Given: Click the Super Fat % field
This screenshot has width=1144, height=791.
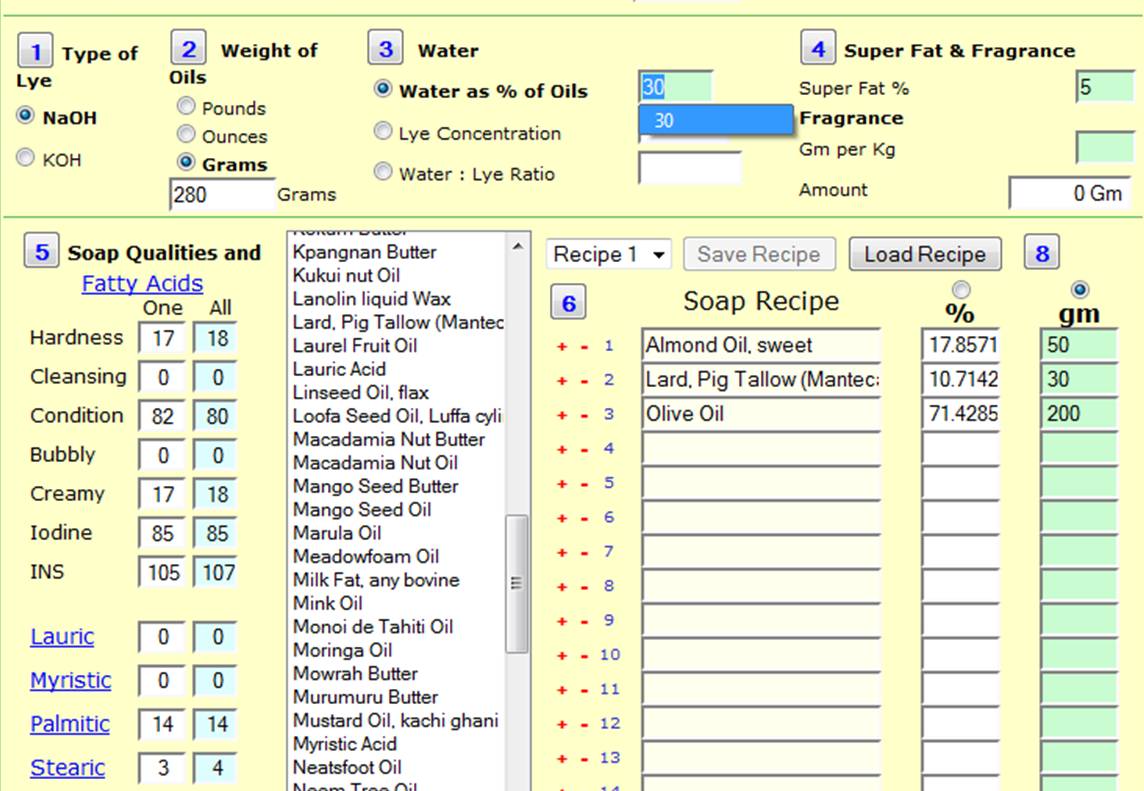Looking at the screenshot, I should [x=1105, y=87].
